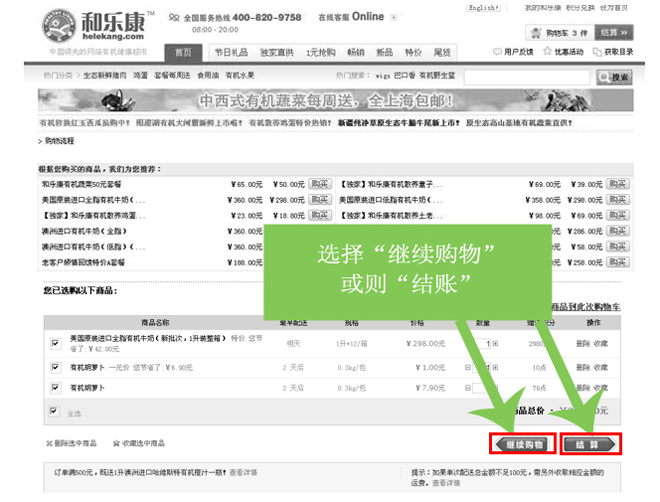This screenshot has height=502, width=660.
Task: Open the 生态新鲜猪肉 category link
Action: coord(104,75)
